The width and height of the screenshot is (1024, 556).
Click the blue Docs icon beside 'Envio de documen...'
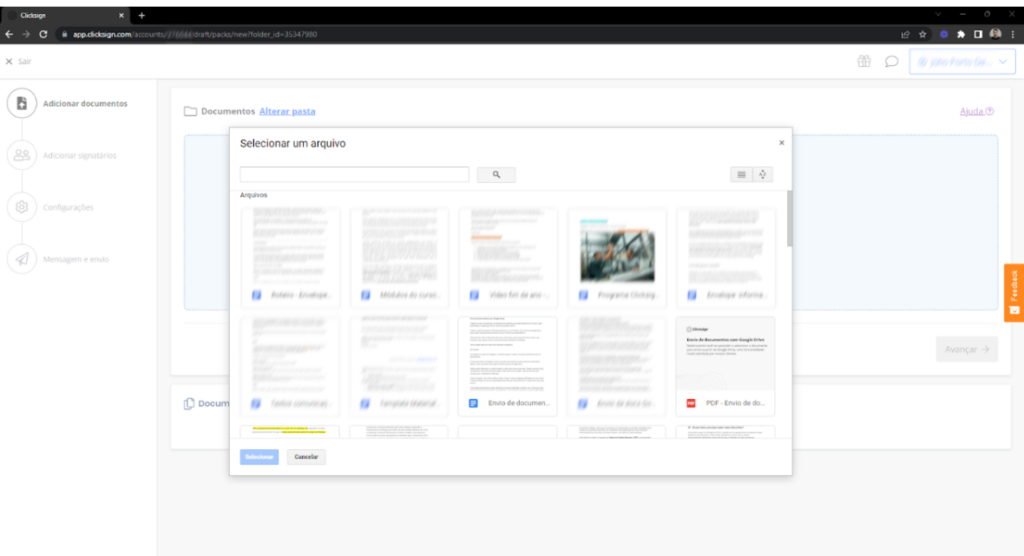click(x=473, y=403)
